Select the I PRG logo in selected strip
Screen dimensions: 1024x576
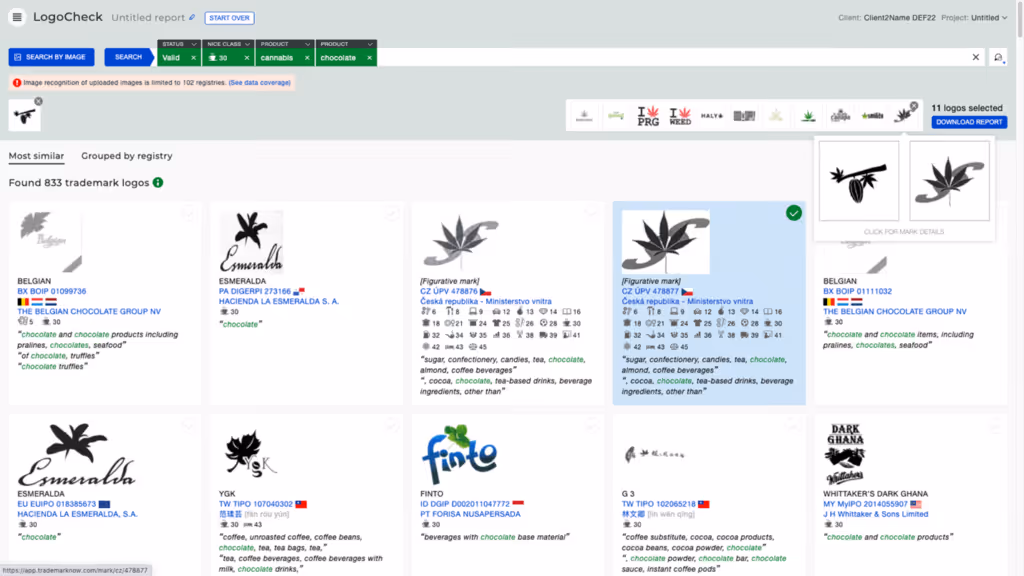[648, 116]
